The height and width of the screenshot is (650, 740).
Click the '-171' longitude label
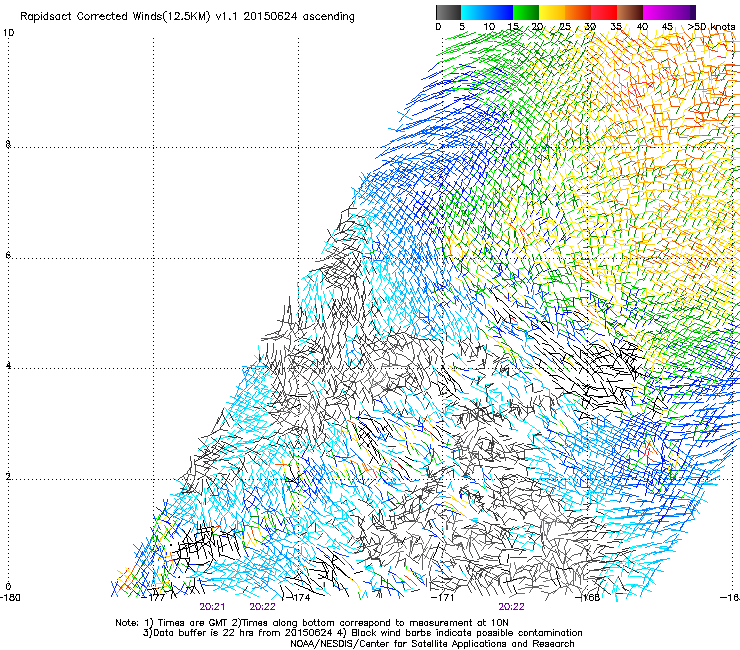coord(443,598)
